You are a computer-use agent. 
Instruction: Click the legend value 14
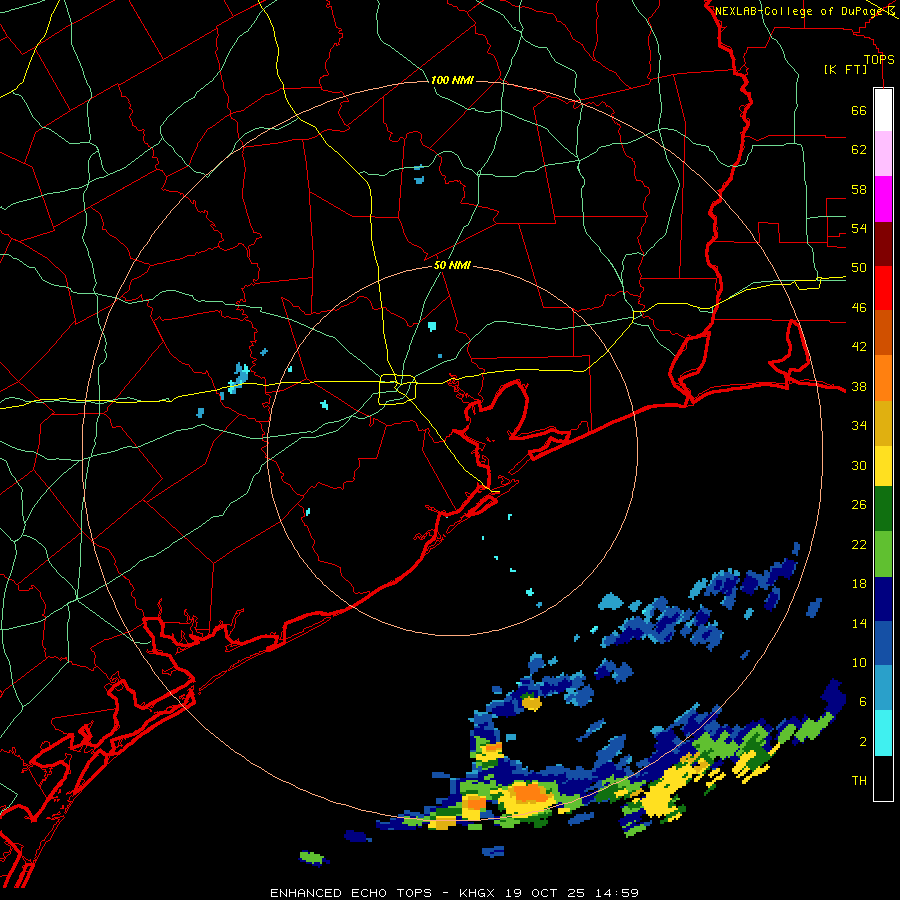point(859,623)
